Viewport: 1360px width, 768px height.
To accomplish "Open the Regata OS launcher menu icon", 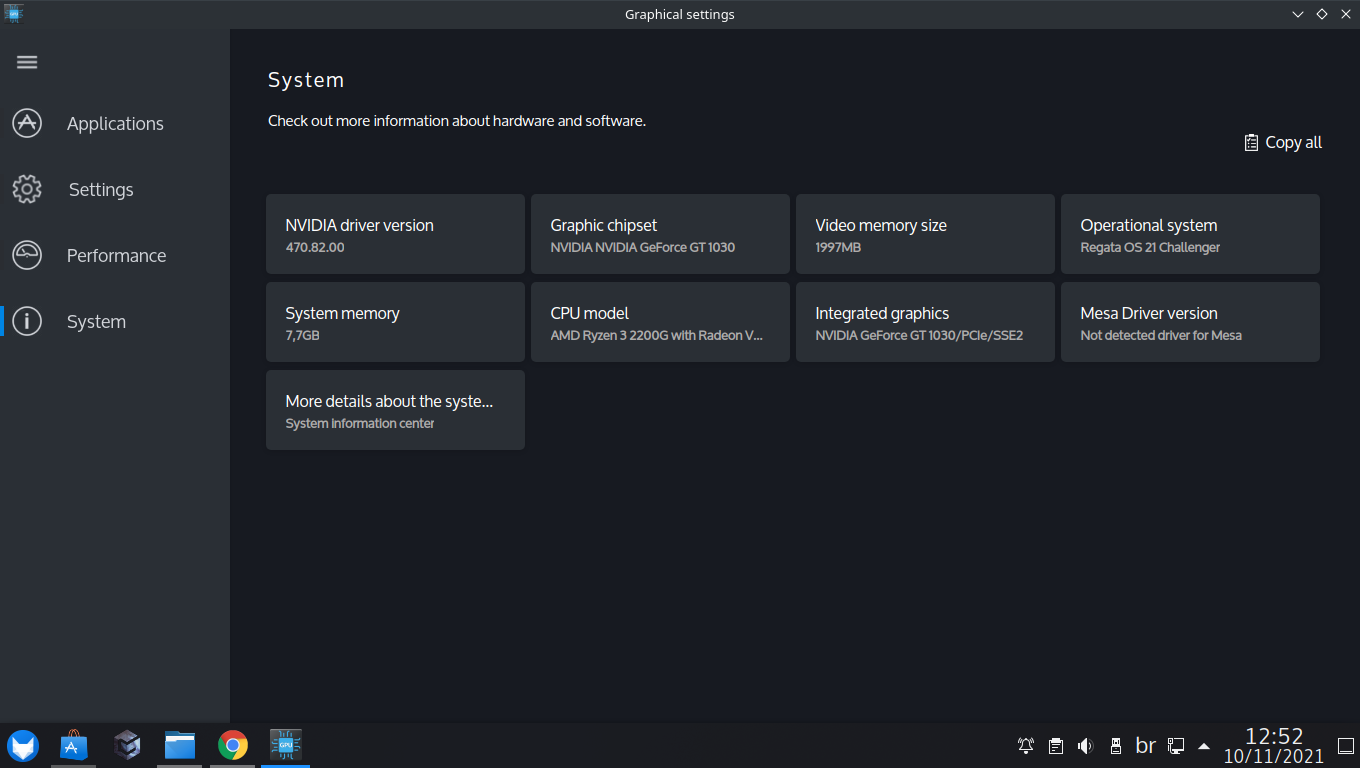I will coord(23,746).
